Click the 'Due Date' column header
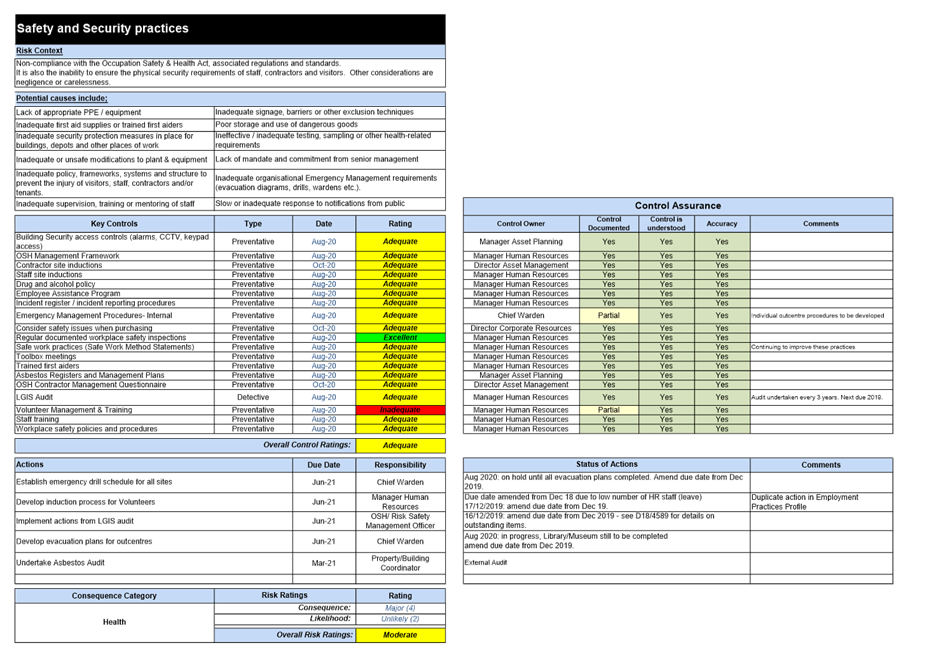The width and height of the screenshot is (929, 657). (x=323, y=465)
